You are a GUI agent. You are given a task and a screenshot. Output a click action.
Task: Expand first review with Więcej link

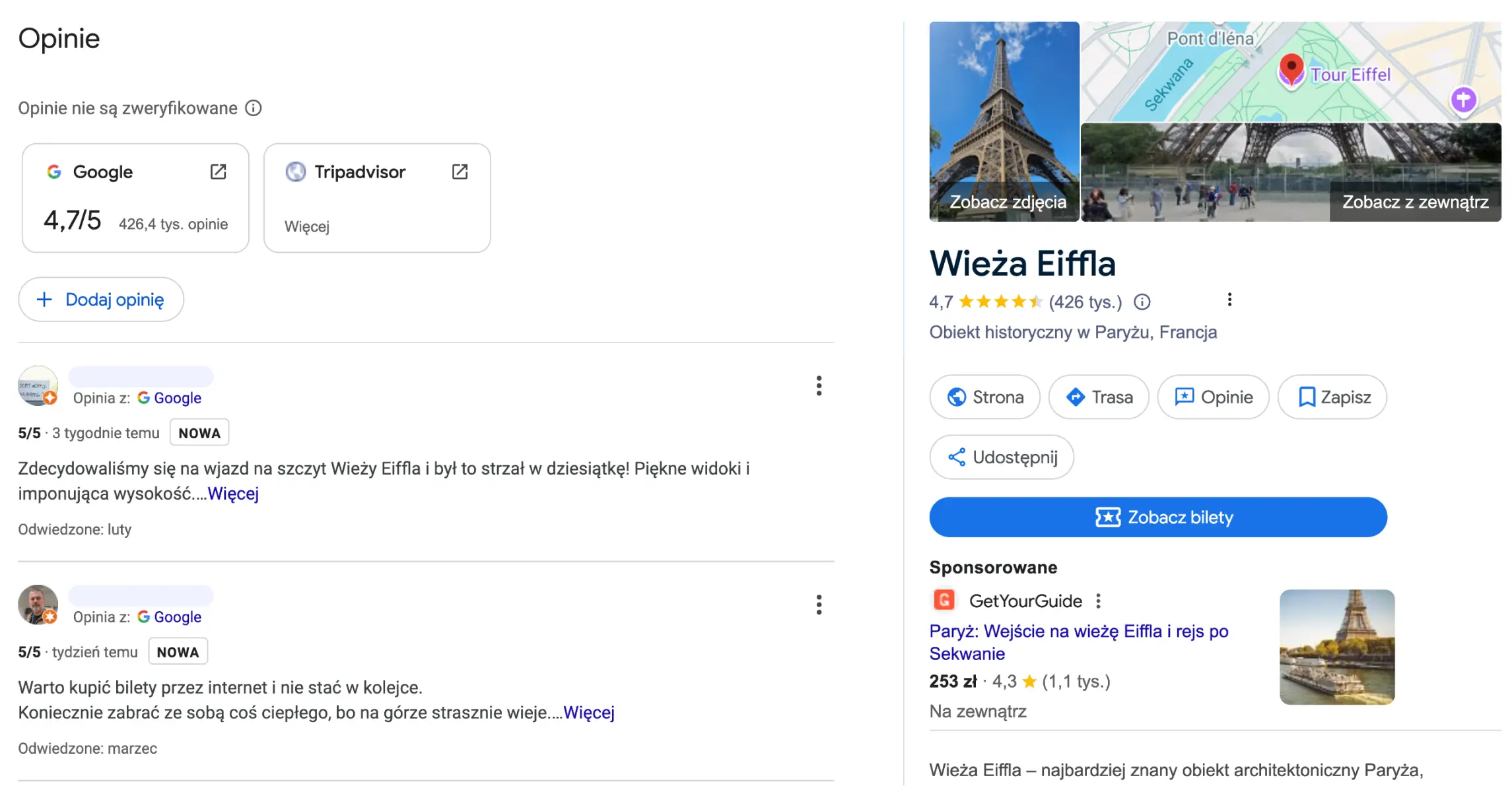(x=233, y=494)
